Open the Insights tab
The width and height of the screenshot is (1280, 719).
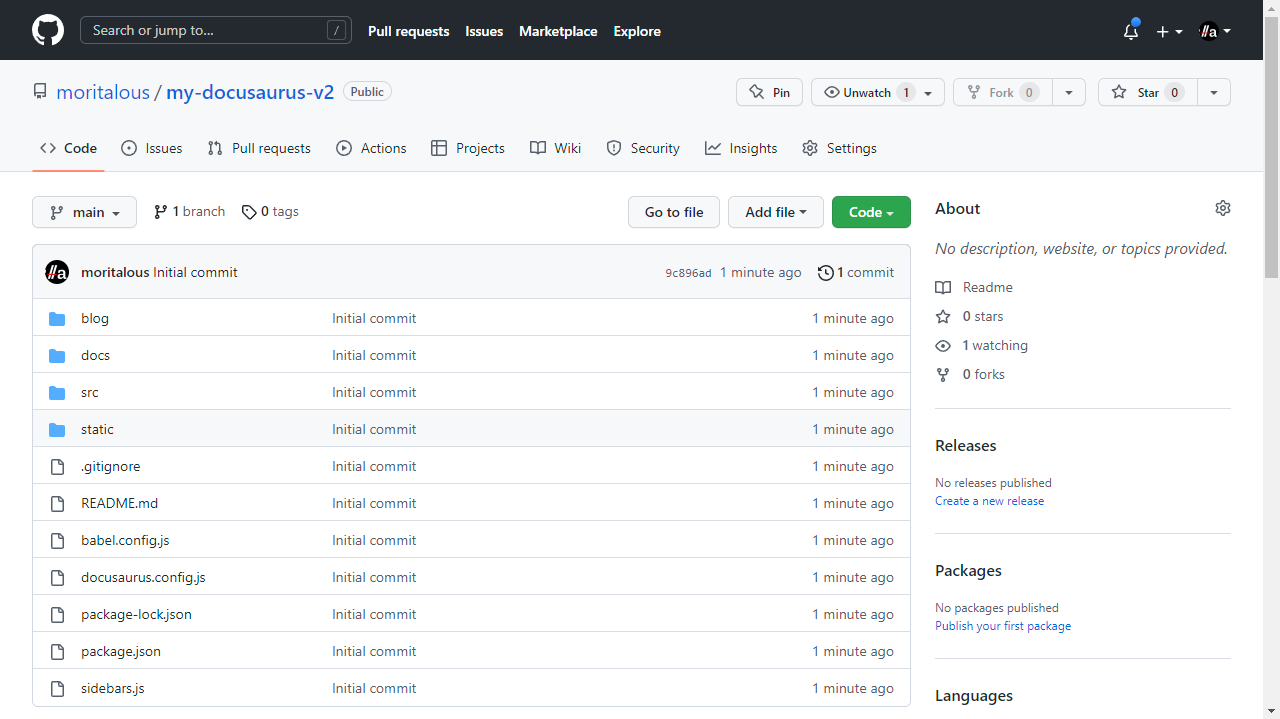pos(741,148)
